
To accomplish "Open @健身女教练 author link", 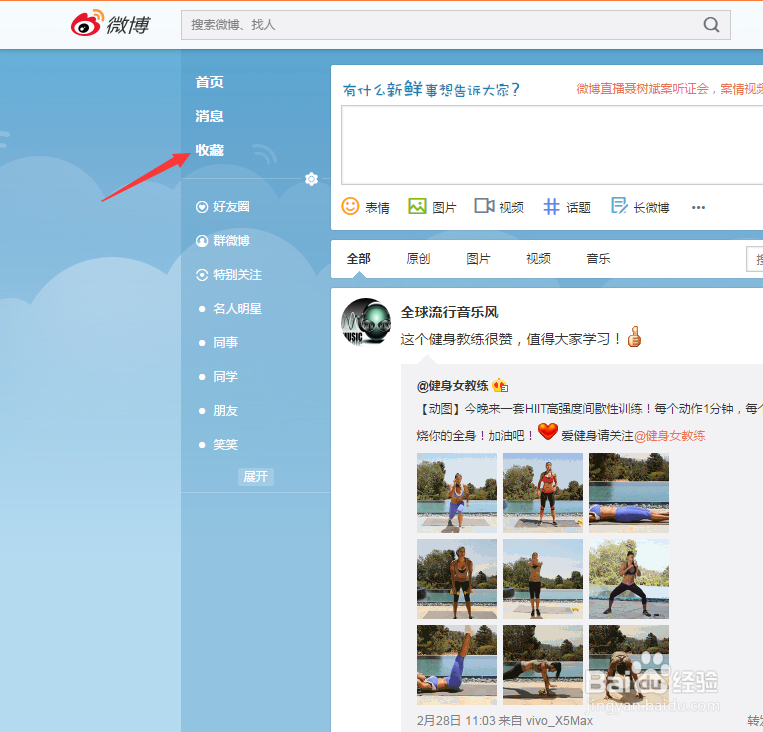I will click(x=453, y=386).
